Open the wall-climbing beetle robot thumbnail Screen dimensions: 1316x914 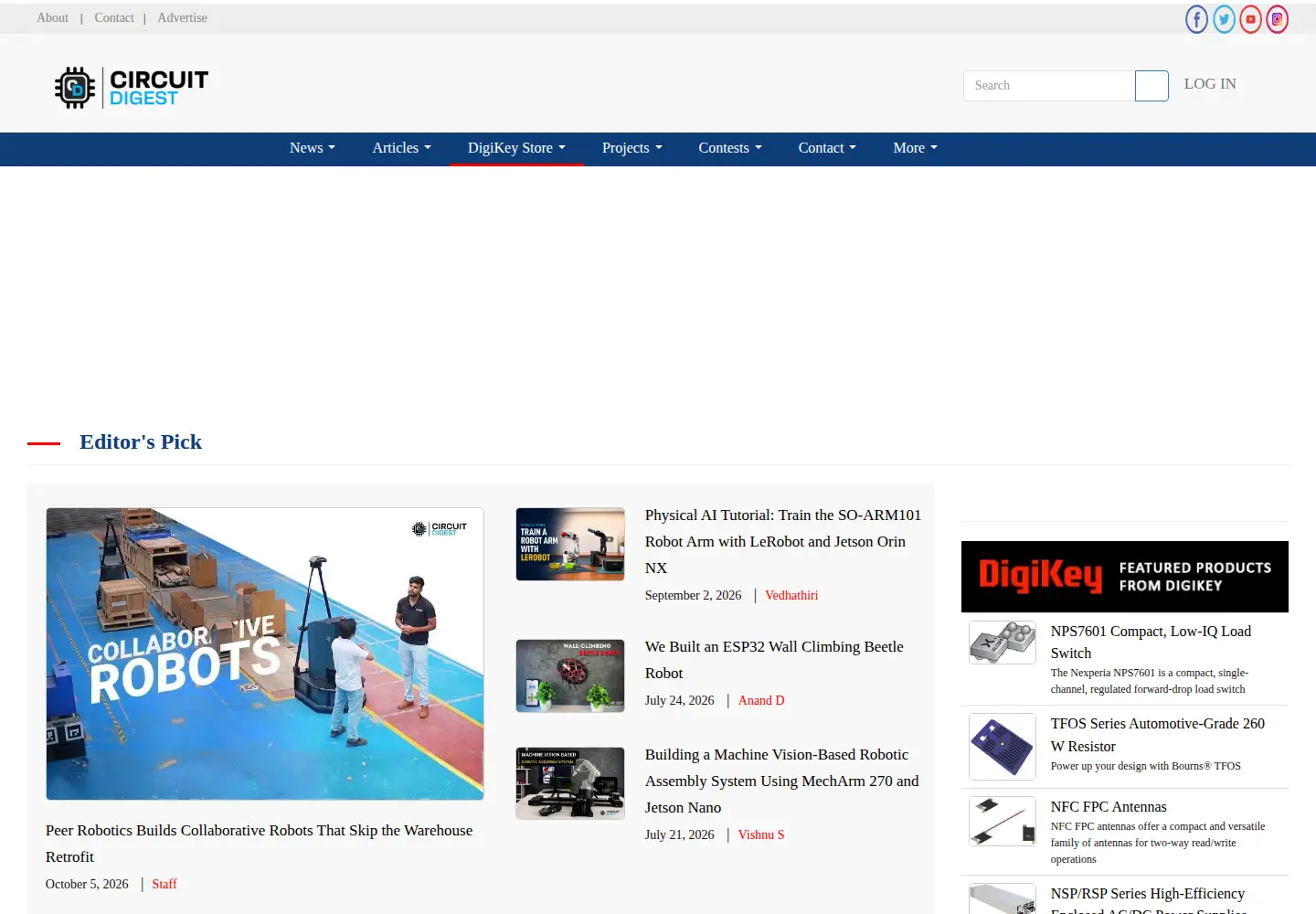click(x=570, y=675)
